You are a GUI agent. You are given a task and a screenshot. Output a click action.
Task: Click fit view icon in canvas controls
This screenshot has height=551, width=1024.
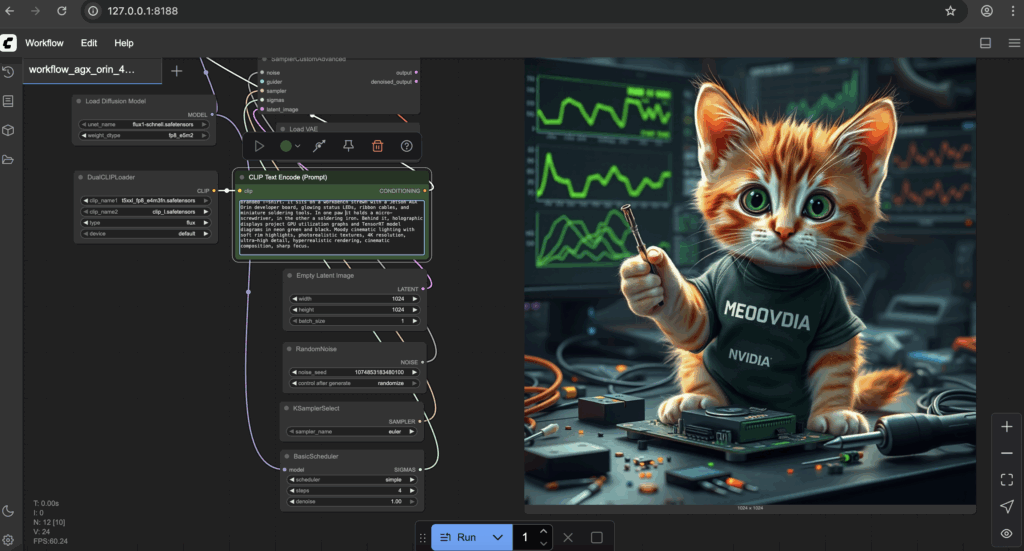(x=1006, y=480)
